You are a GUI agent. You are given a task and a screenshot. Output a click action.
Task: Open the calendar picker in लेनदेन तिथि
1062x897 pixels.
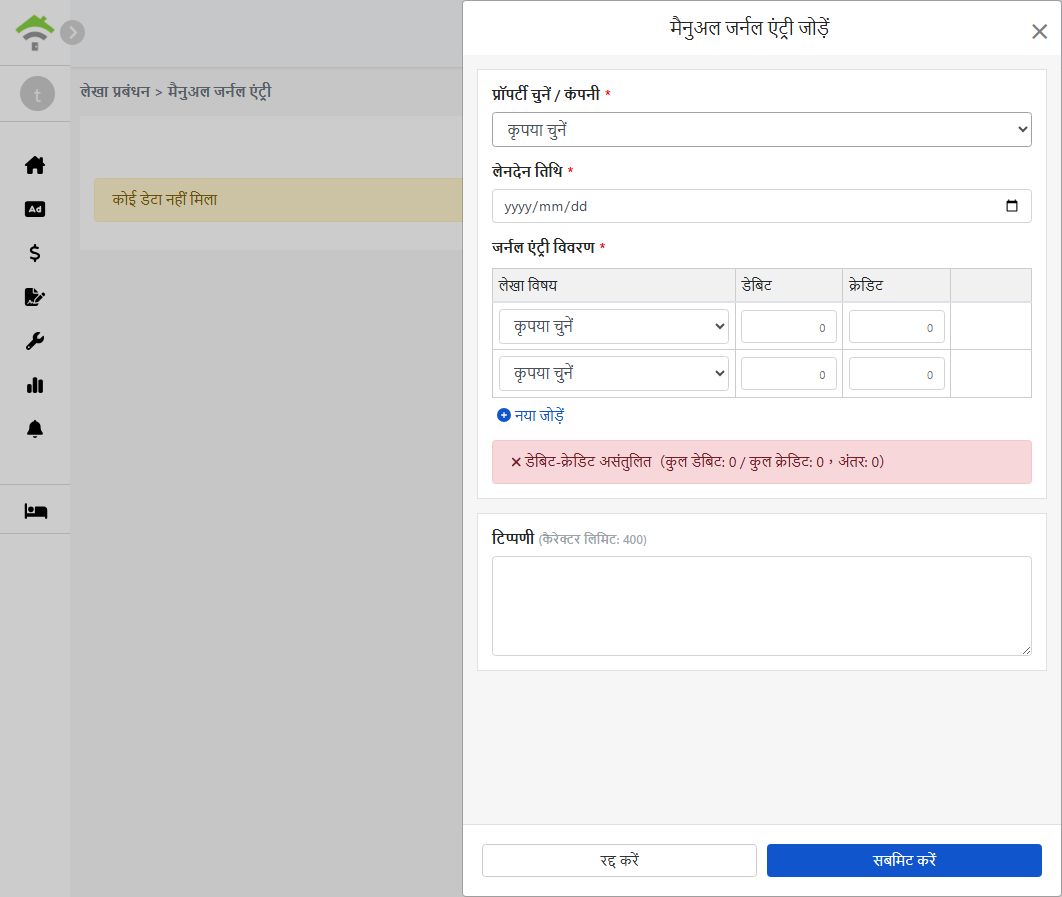point(1012,206)
